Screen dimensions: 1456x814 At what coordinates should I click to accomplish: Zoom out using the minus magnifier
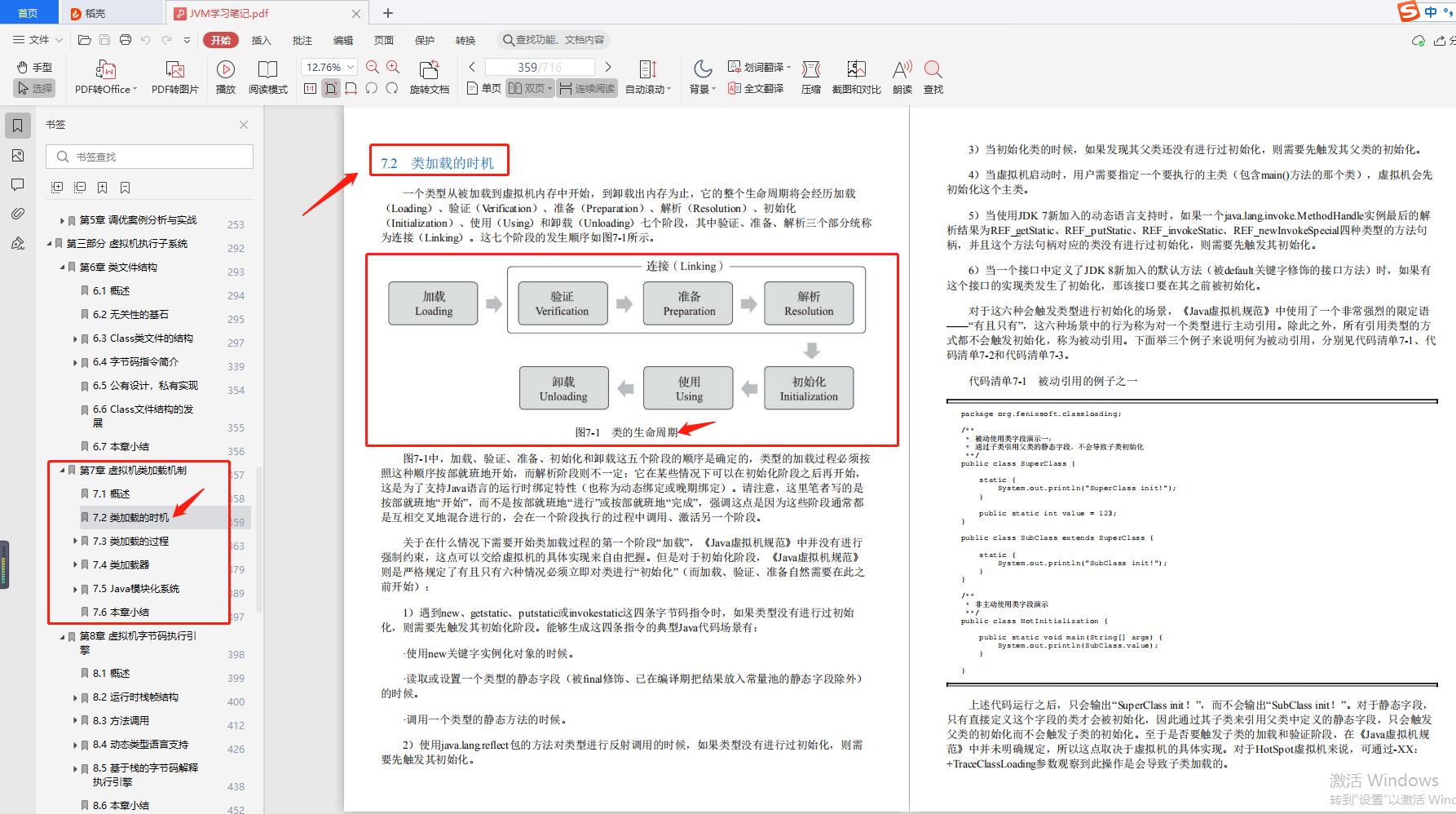click(373, 67)
